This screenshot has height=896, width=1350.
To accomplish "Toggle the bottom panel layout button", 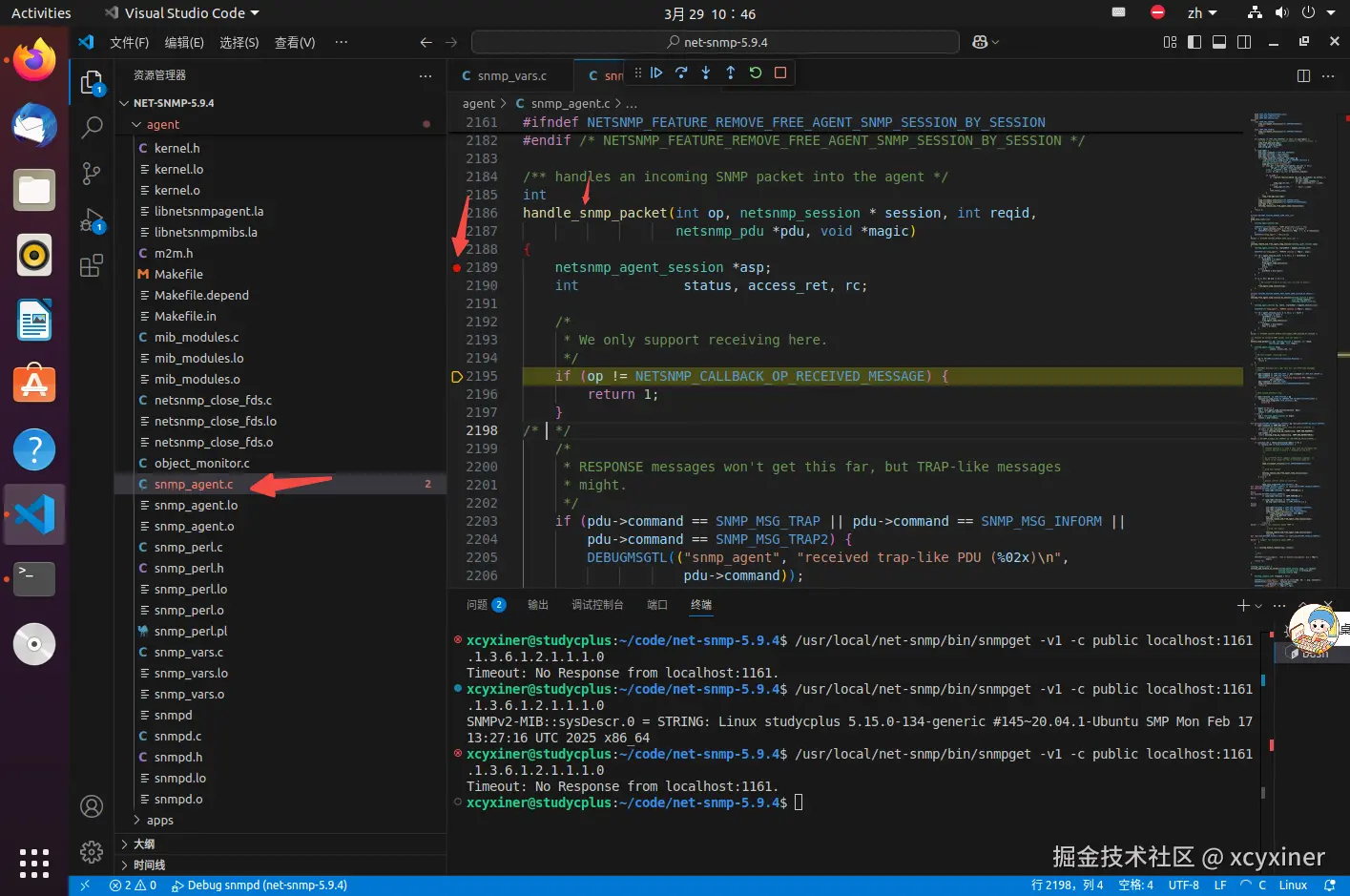I will (1218, 42).
